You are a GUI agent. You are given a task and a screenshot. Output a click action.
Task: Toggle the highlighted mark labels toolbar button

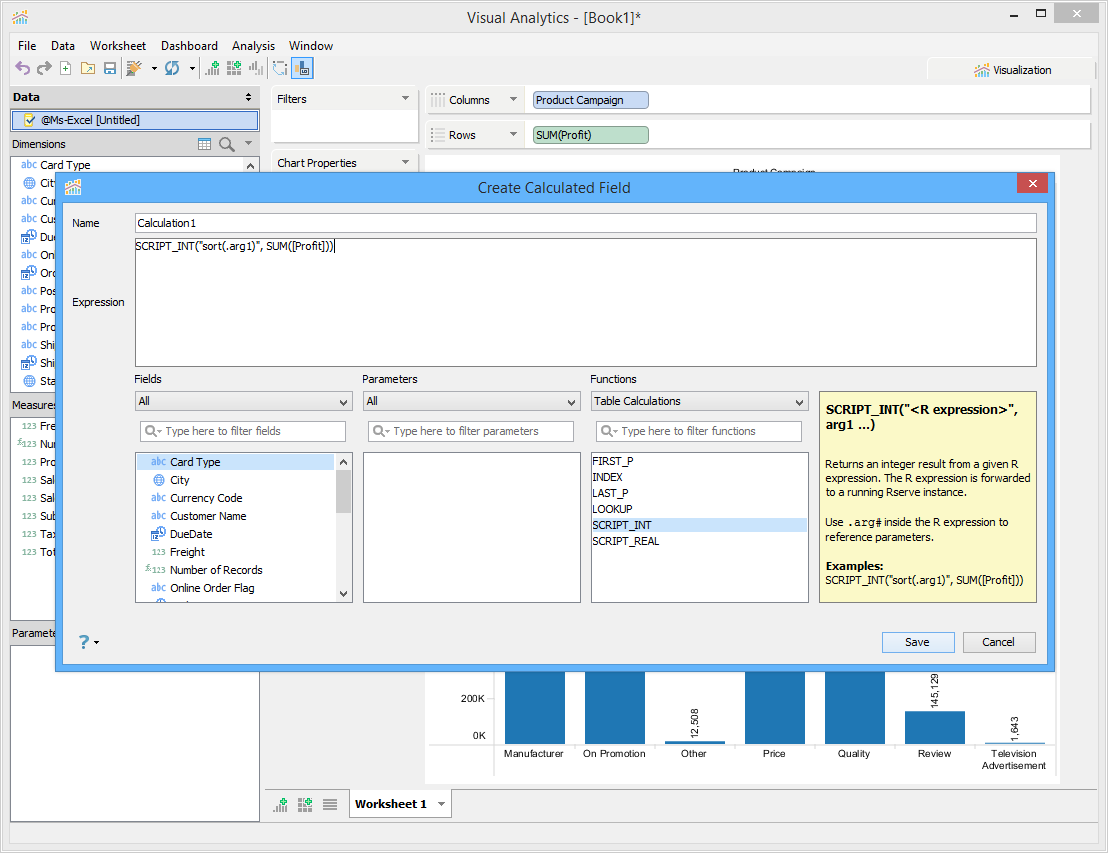click(302, 68)
